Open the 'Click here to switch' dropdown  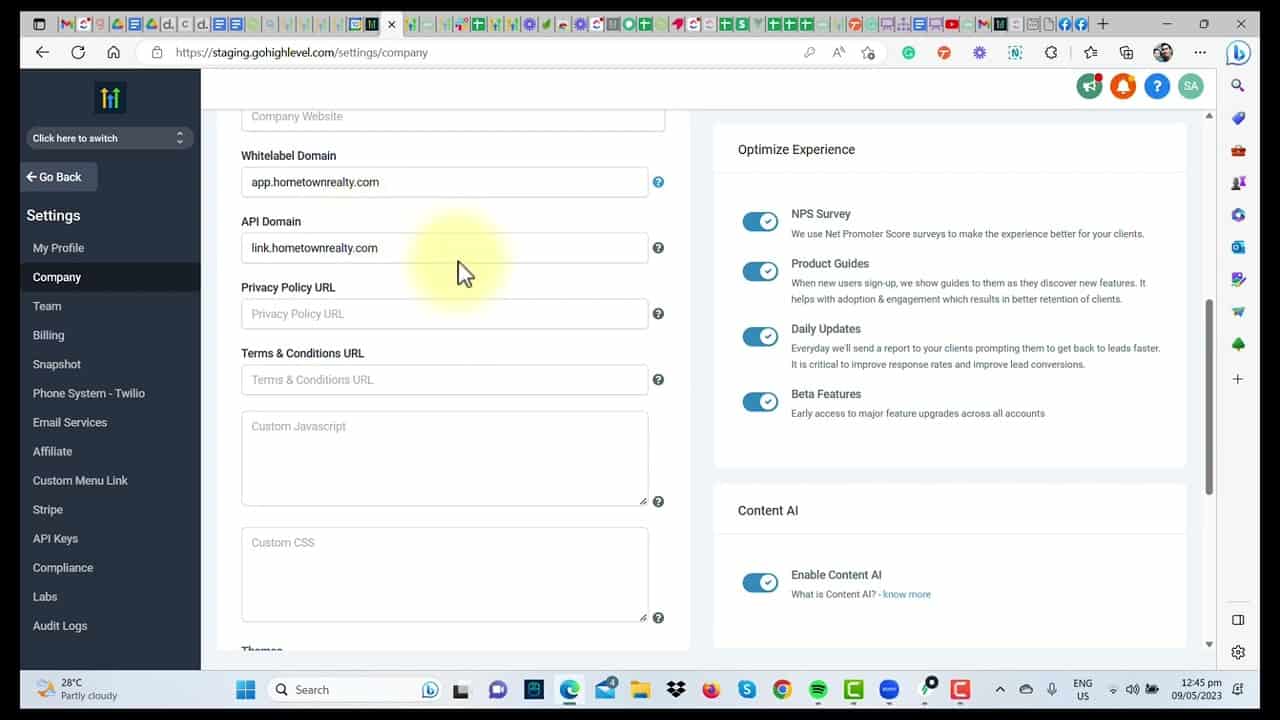click(109, 138)
